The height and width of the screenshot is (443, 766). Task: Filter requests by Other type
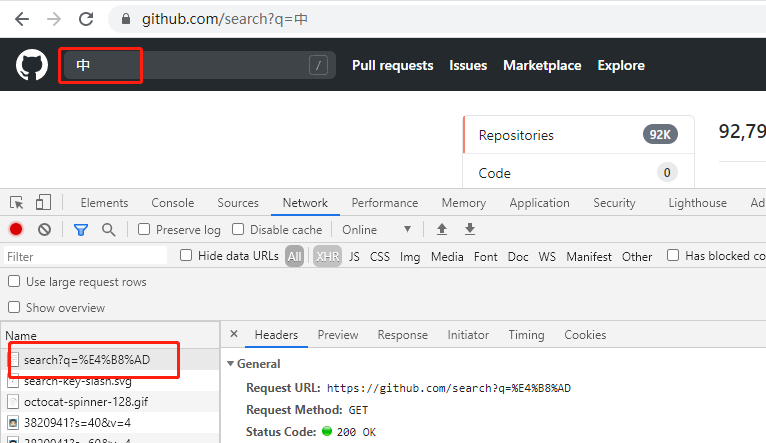point(637,257)
